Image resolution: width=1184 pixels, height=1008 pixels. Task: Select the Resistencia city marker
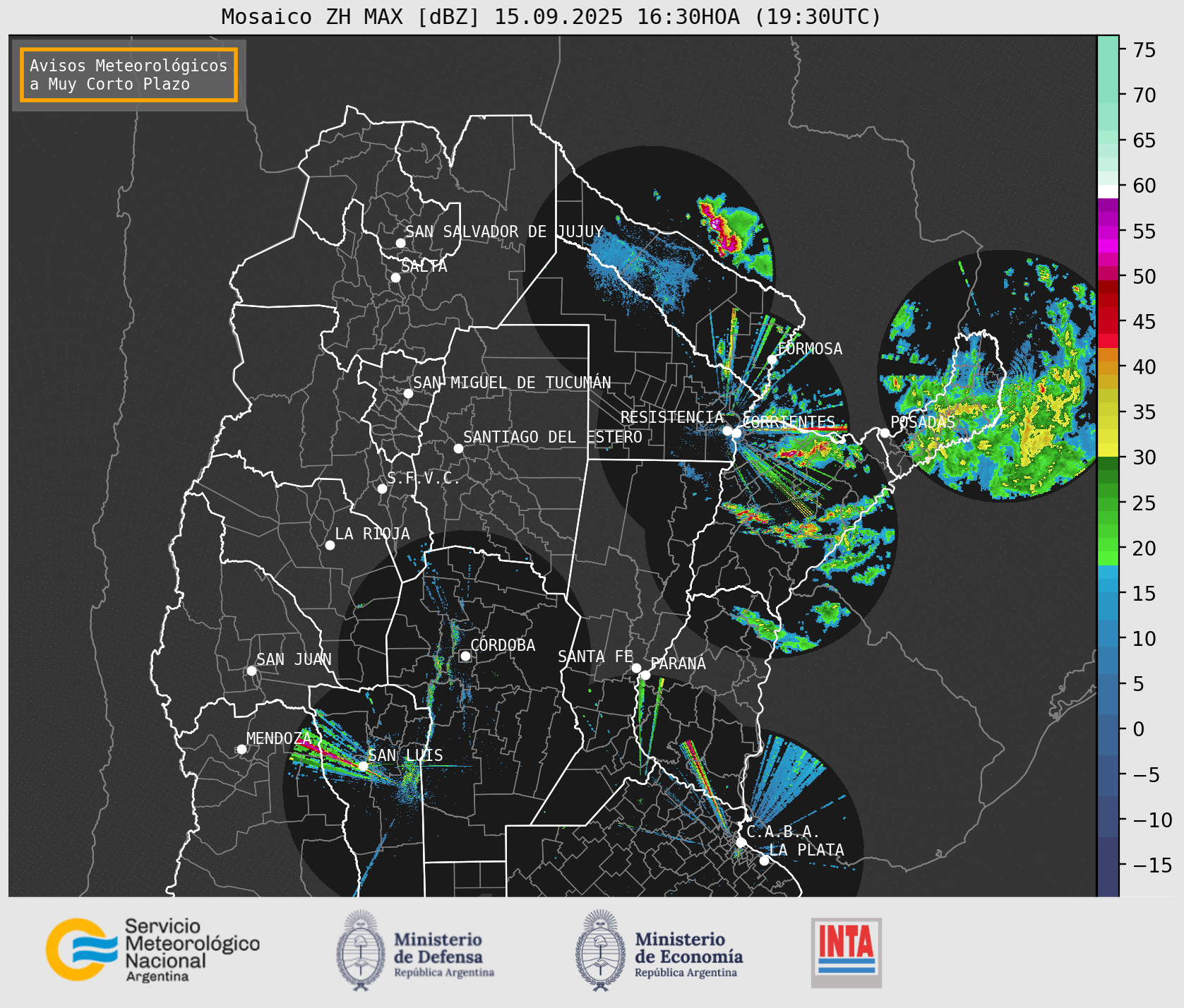point(727,431)
